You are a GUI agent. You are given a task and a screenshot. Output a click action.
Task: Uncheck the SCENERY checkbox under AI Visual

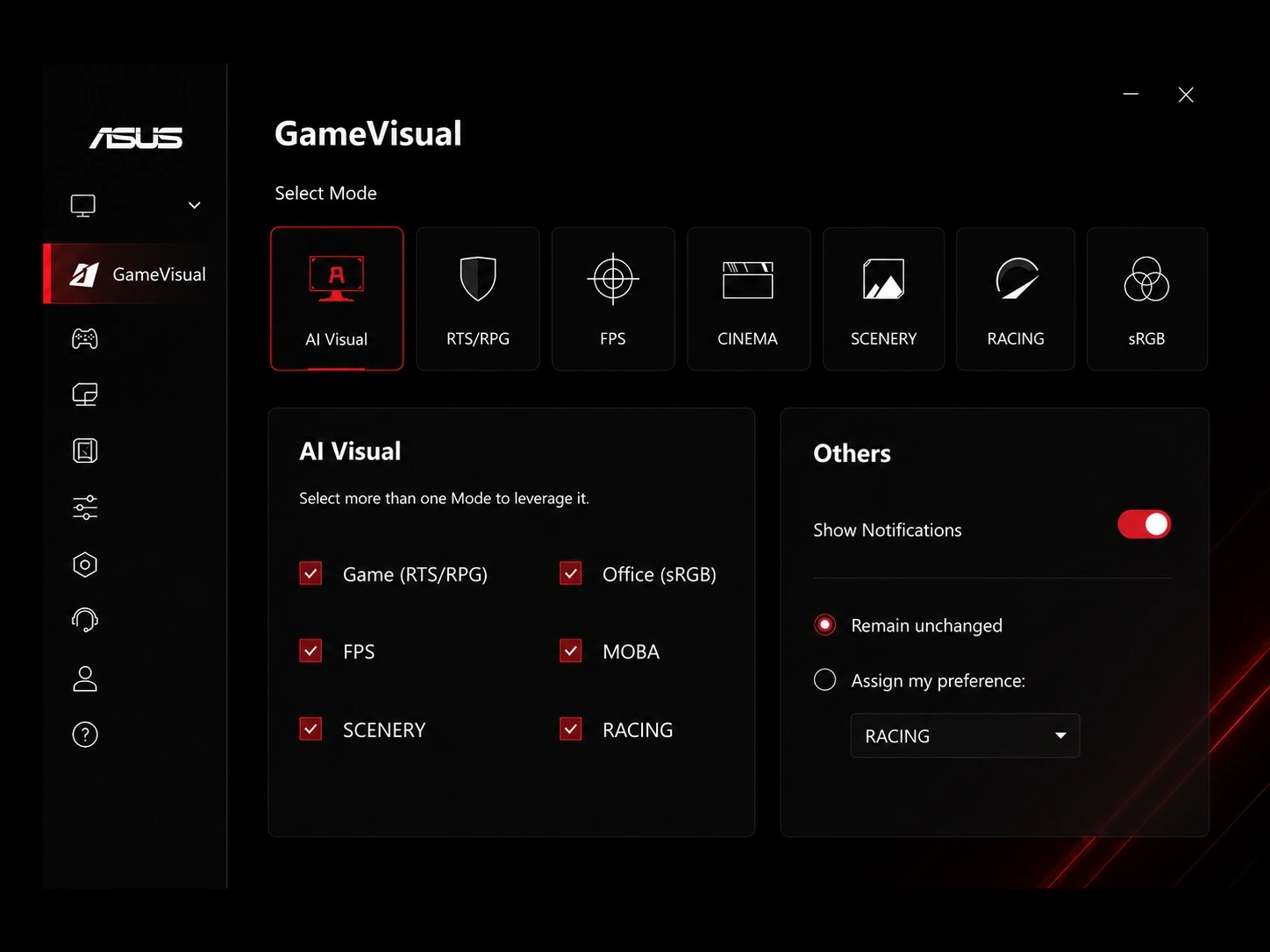(310, 728)
